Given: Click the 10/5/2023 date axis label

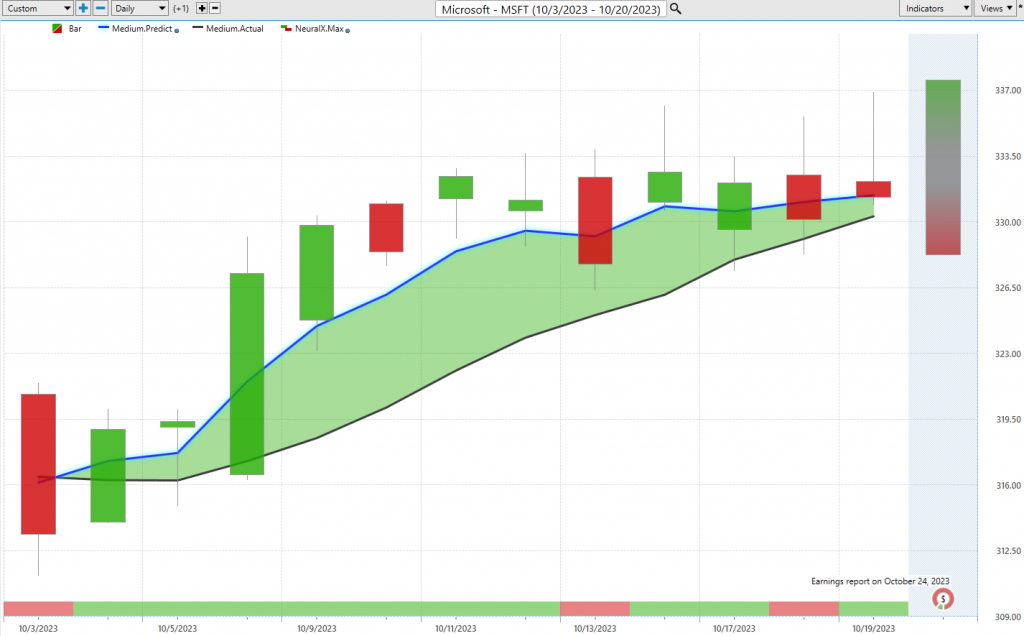Looking at the screenshot, I should 177,628.
